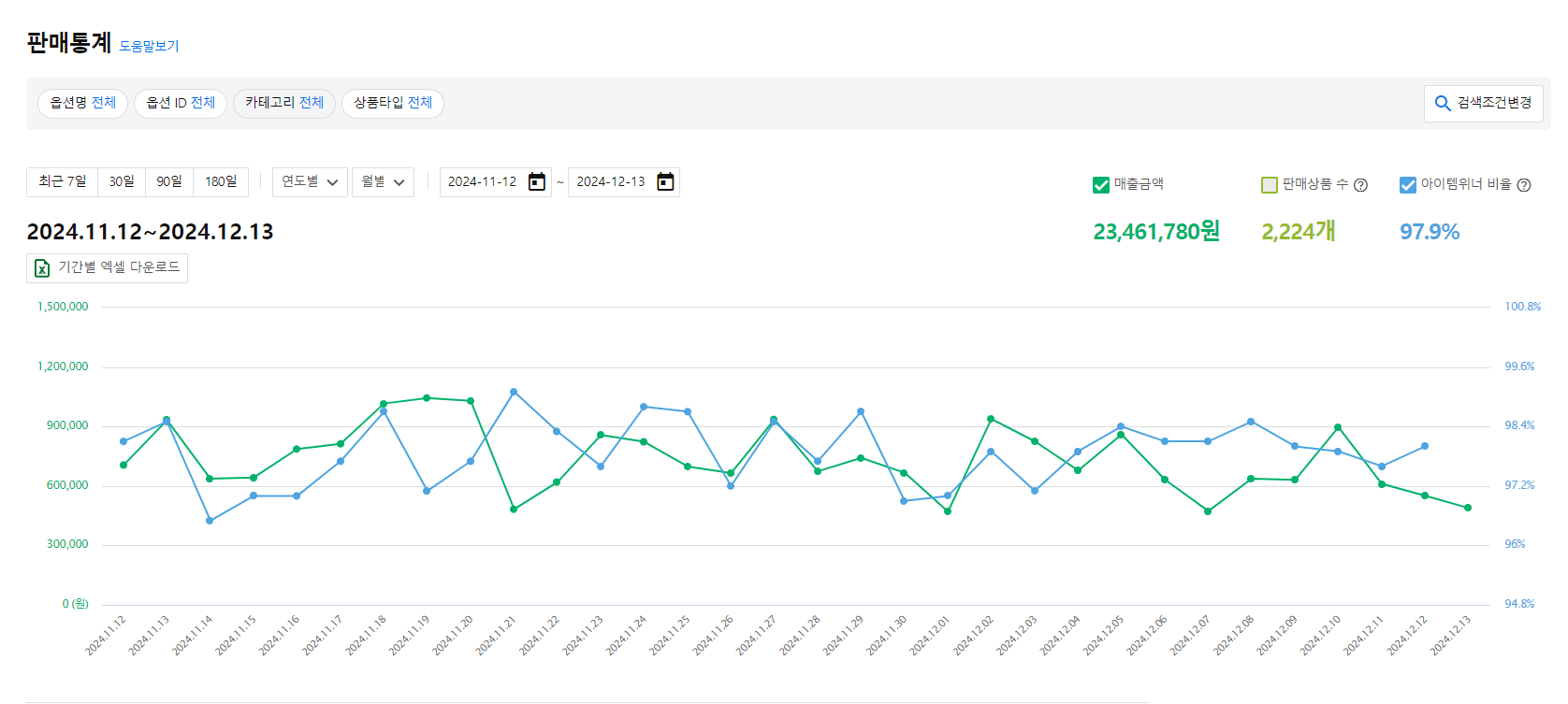This screenshot has width=1568, height=704.
Task: Click the start date 2024-11-12 field
Action: [482, 182]
